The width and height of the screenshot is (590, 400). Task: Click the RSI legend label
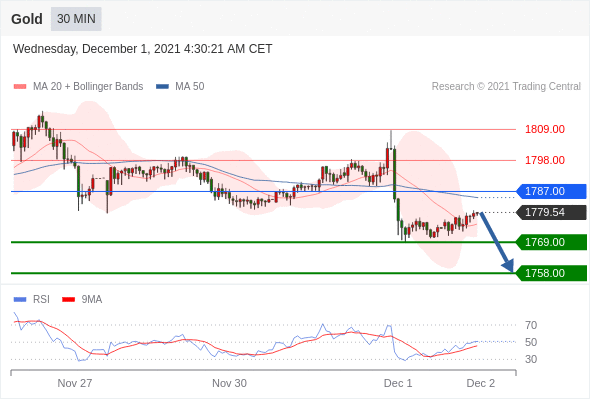[41, 300]
